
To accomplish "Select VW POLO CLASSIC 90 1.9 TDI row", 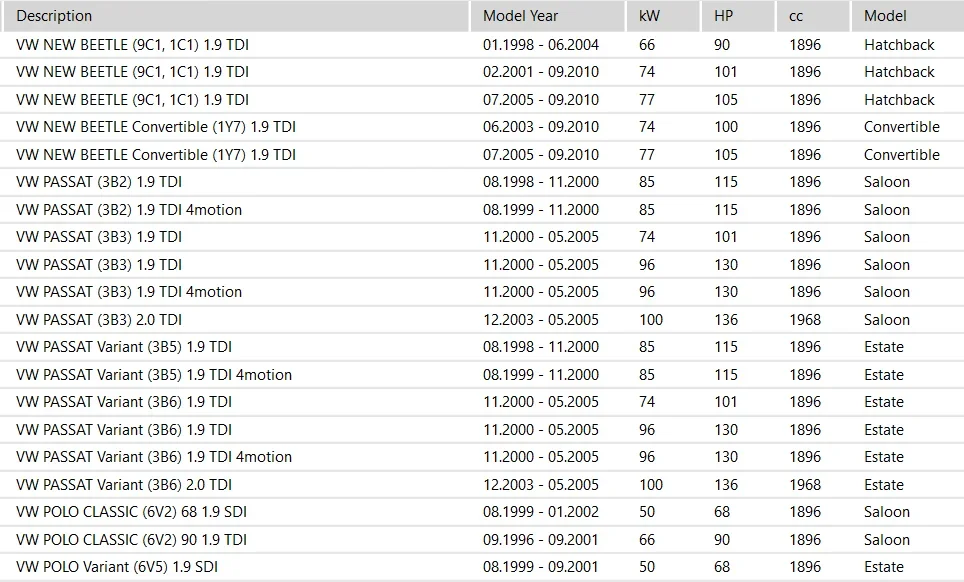I will point(482,540).
